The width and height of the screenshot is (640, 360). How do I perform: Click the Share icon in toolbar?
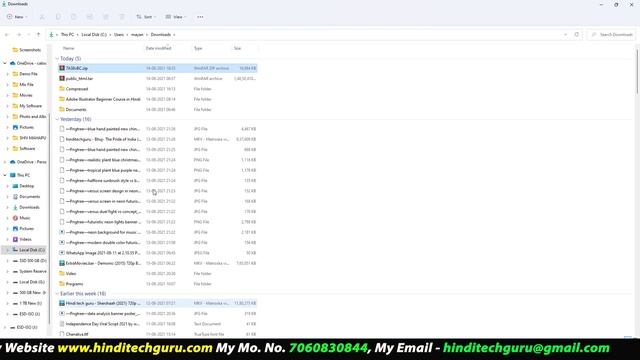pyautogui.click(x=106, y=17)
